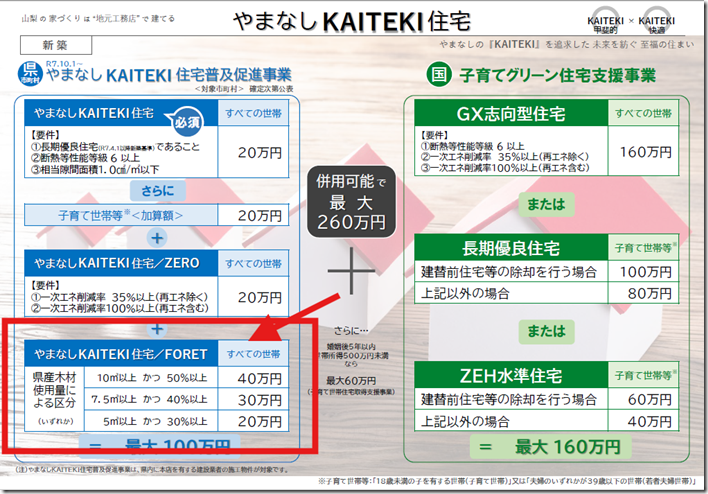Click the さらに blue label
Screen dimensions: 708x494
tap(155, 190)
